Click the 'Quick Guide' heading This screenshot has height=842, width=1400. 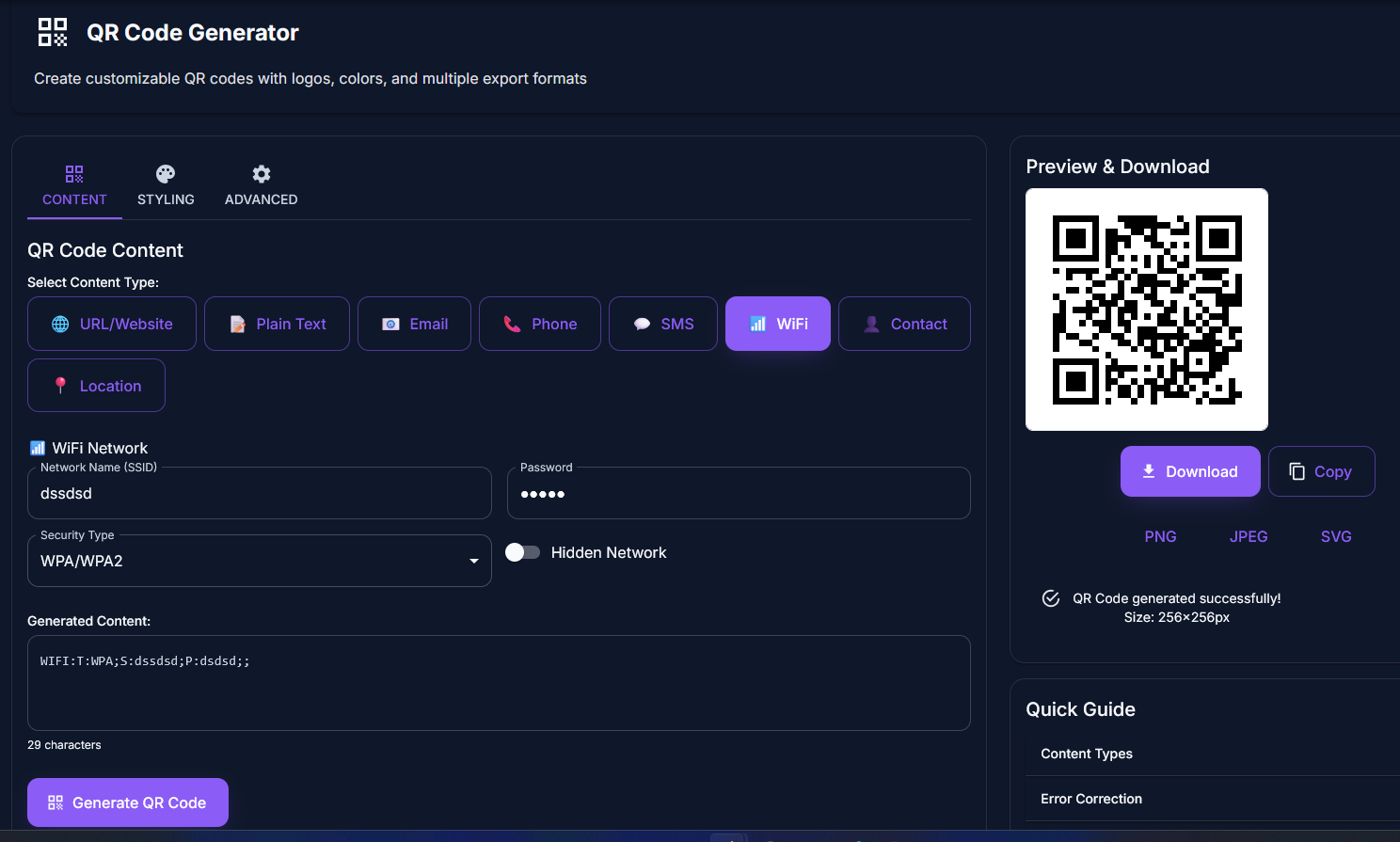[x=1080, y=709]
